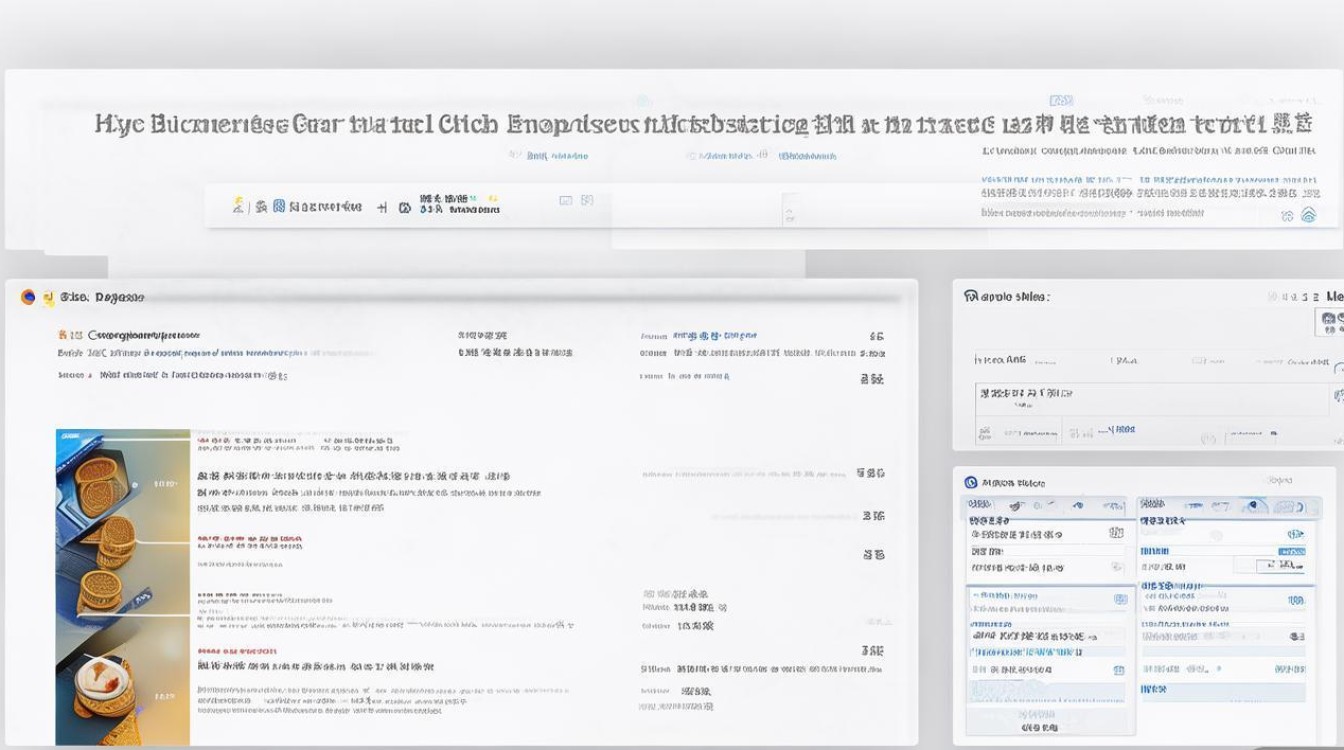Click the 'Gcae. Dogaoze' window title tab

pos(102,297)
